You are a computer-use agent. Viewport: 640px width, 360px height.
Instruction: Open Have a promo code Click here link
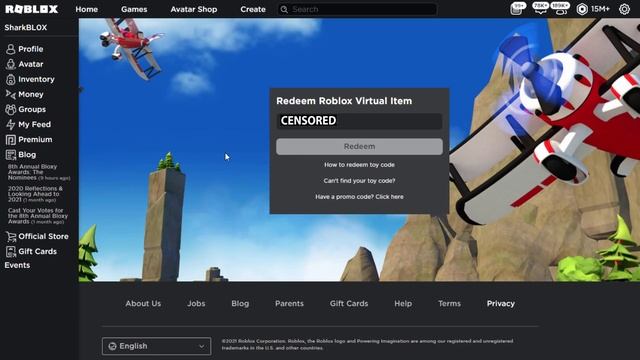[359, 197]
